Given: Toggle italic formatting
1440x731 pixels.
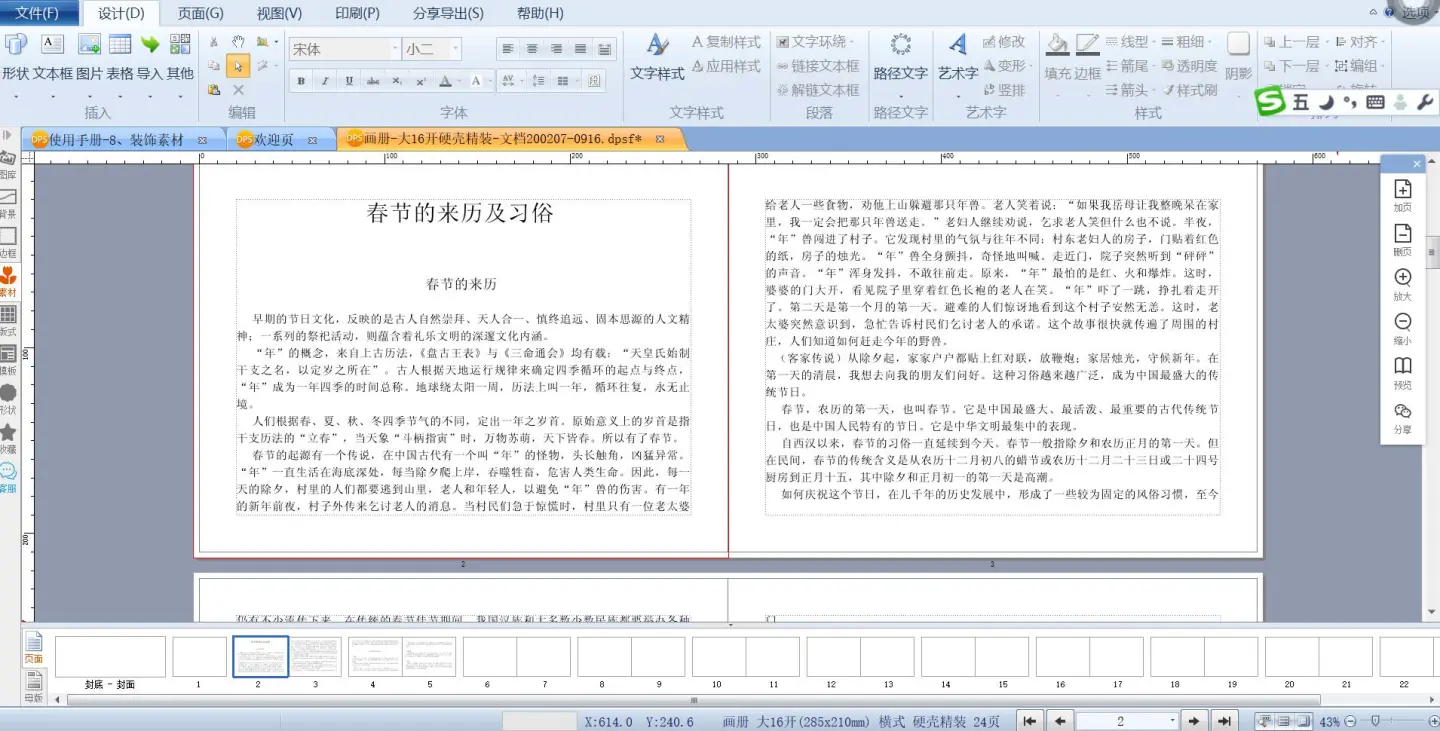Looking at the screenshot, I should click(x=325, y=81).
